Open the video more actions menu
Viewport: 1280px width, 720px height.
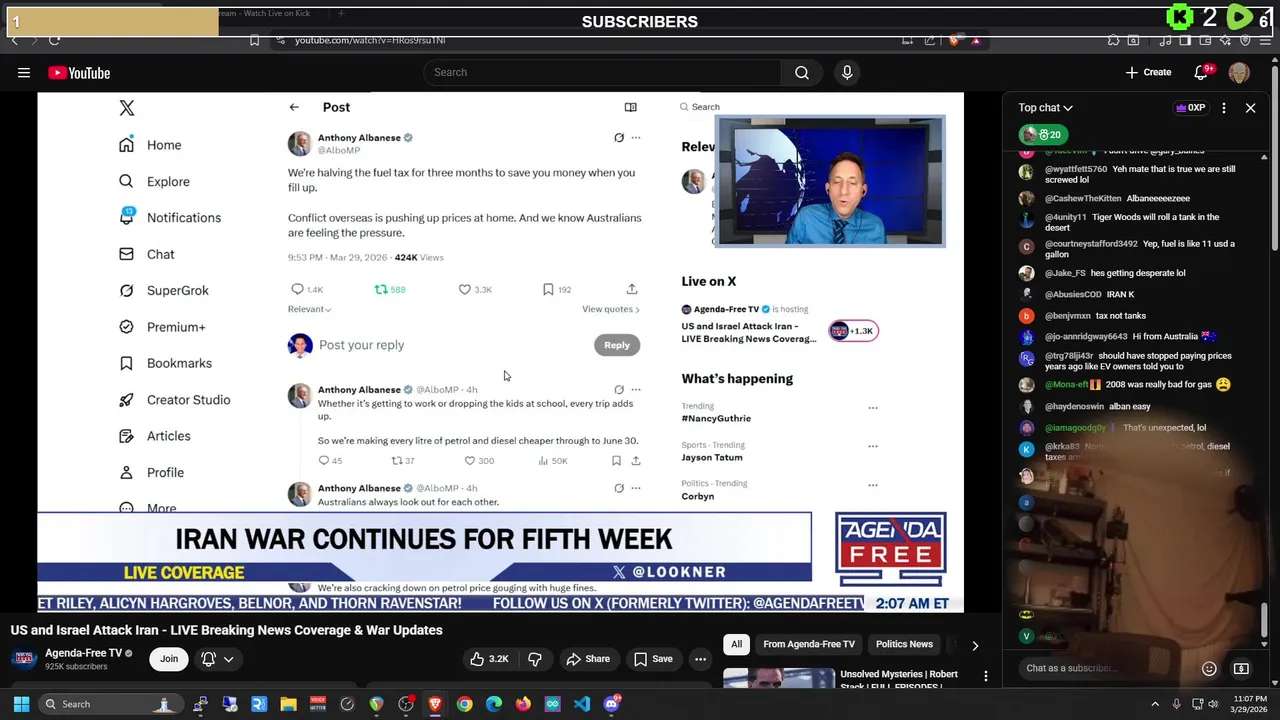tap(701, 659)
